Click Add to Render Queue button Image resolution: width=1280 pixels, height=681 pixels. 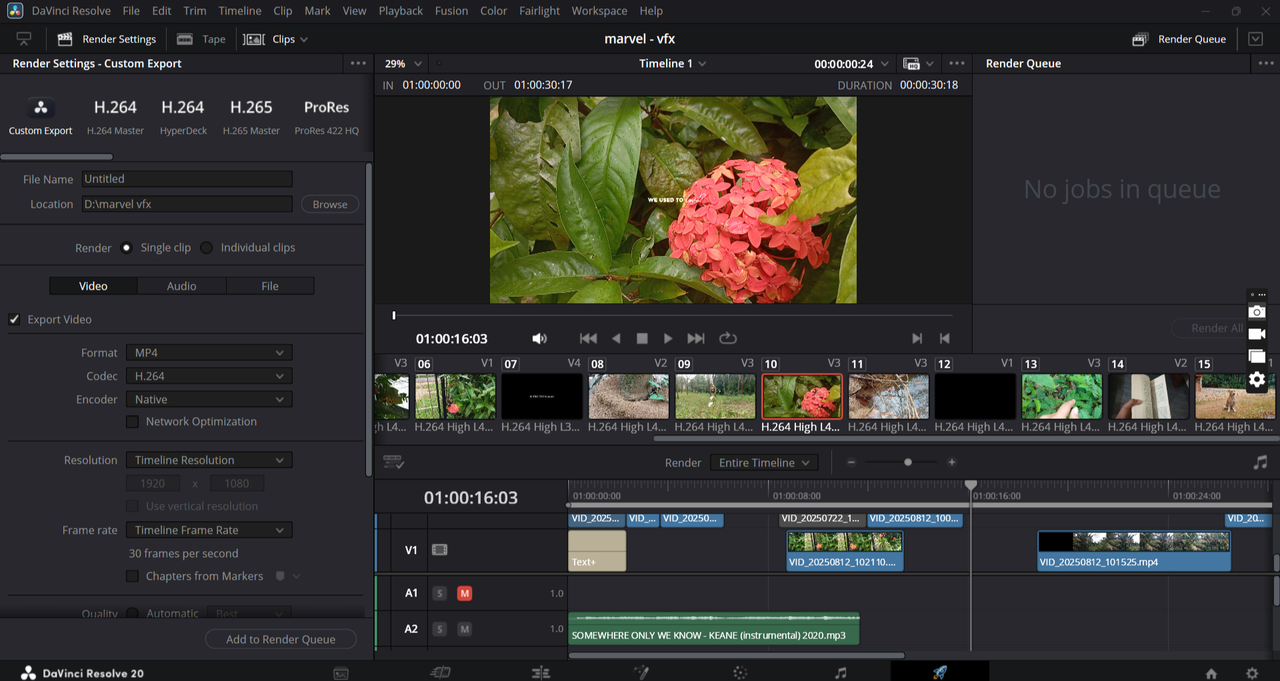281,640
